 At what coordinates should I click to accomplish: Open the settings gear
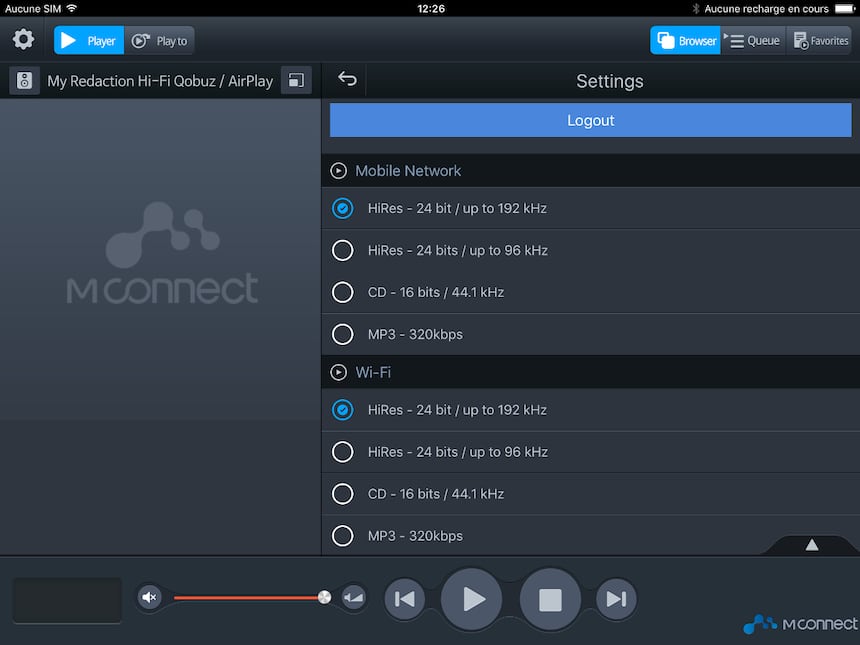pyautogui.click(x=23, y=40)
